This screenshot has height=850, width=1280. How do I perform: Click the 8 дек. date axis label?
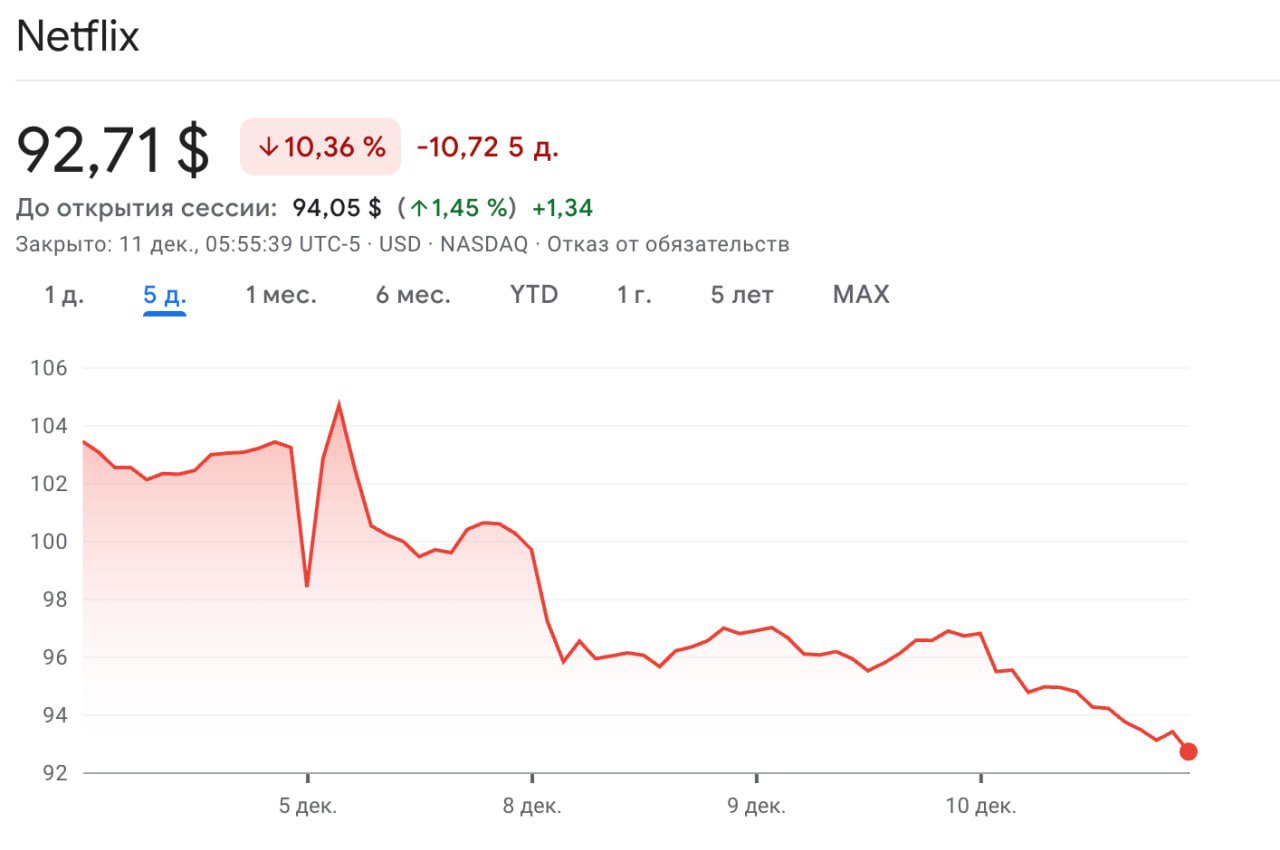coord(532,807)
